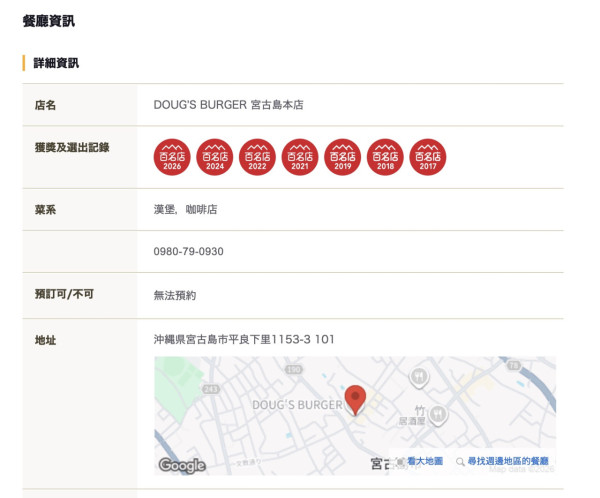Screen dimensions: 600x498
Task: Click the 咖啡店 cuisine text
Action: pyautogui.click(x=201, y=209)
